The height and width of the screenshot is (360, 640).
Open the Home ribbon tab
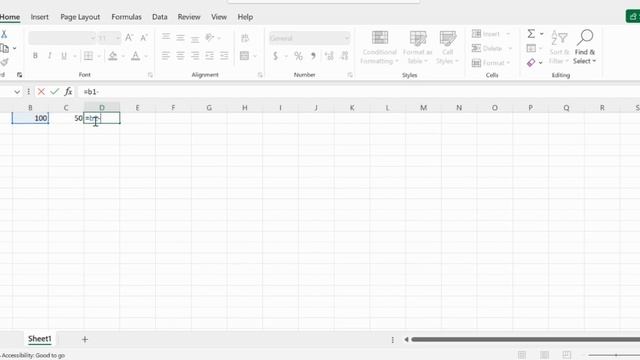pyautogui.click(x=10, y=17)
